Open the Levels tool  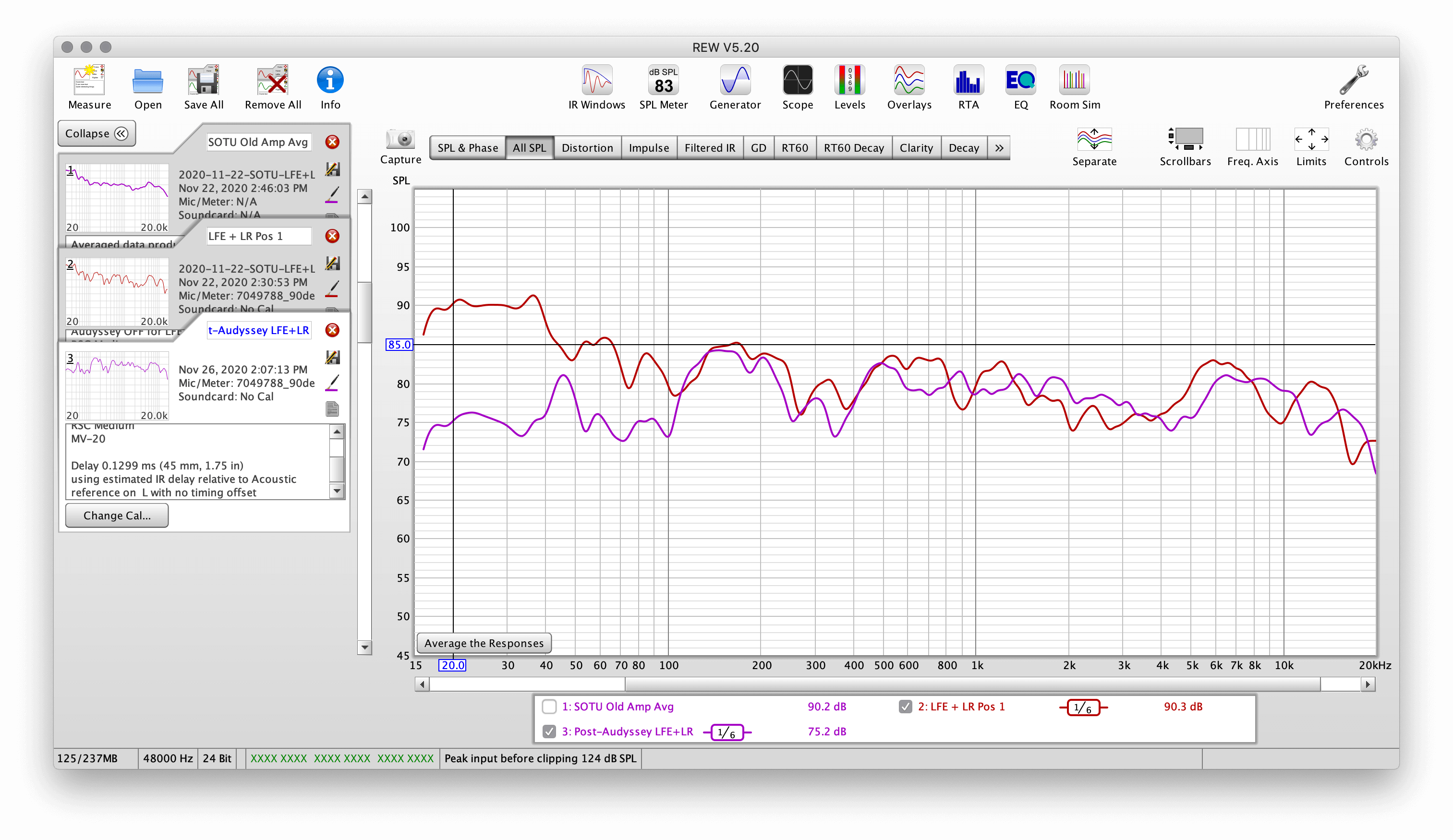pos(849,80)
